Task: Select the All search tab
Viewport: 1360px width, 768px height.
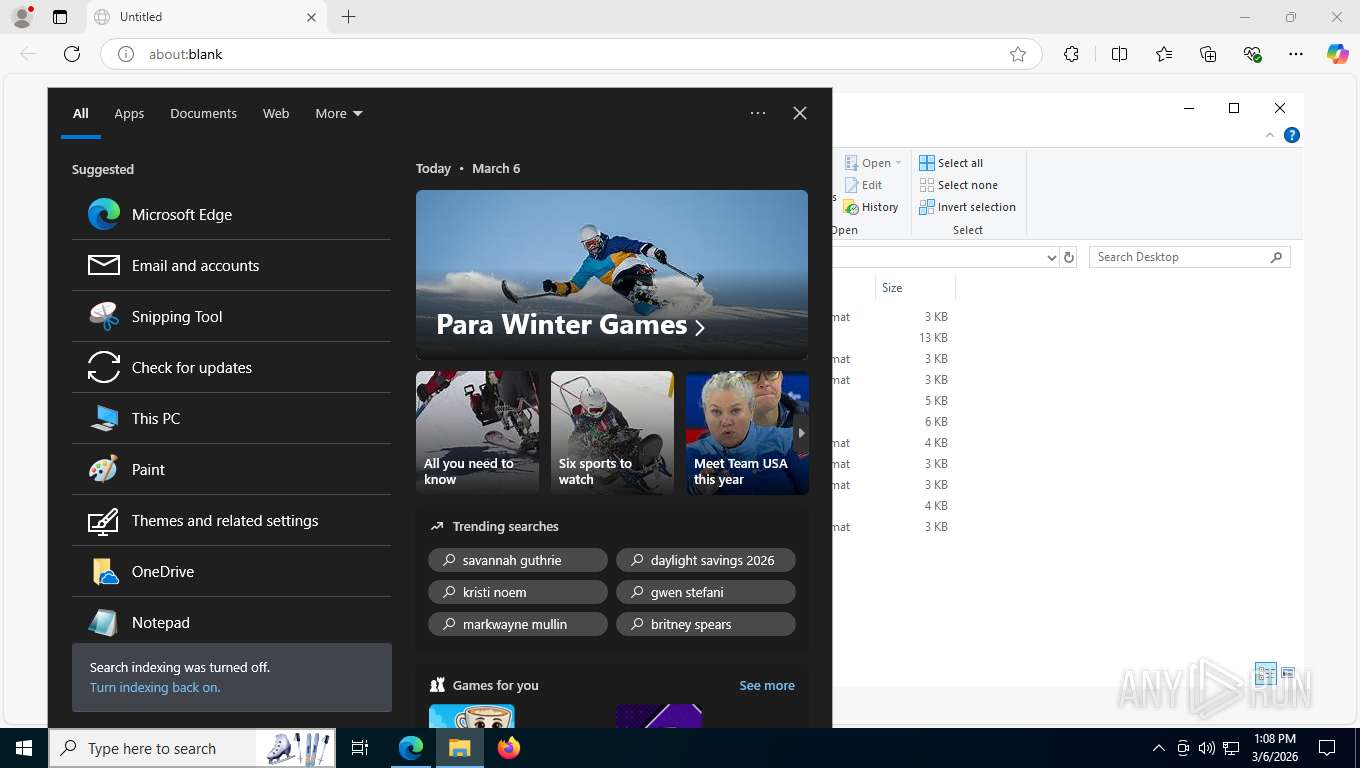Action: click(81, 113)
